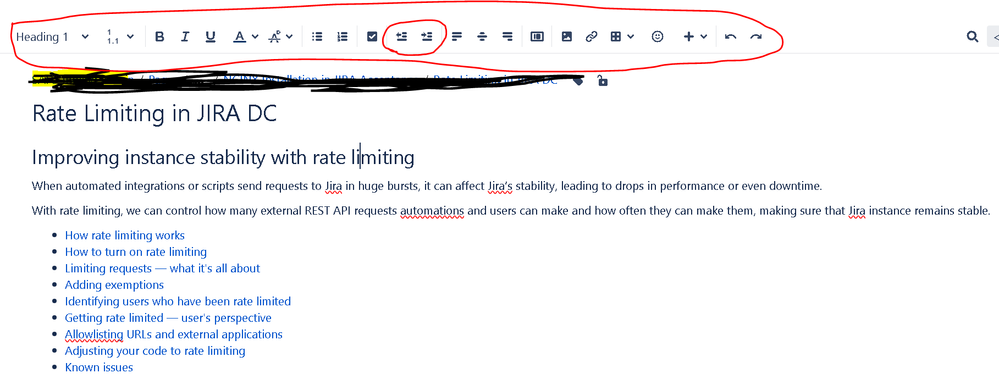Click paragraph starting With rate limiting, we can
Screen dimensions: 999x377
(511, 211)
